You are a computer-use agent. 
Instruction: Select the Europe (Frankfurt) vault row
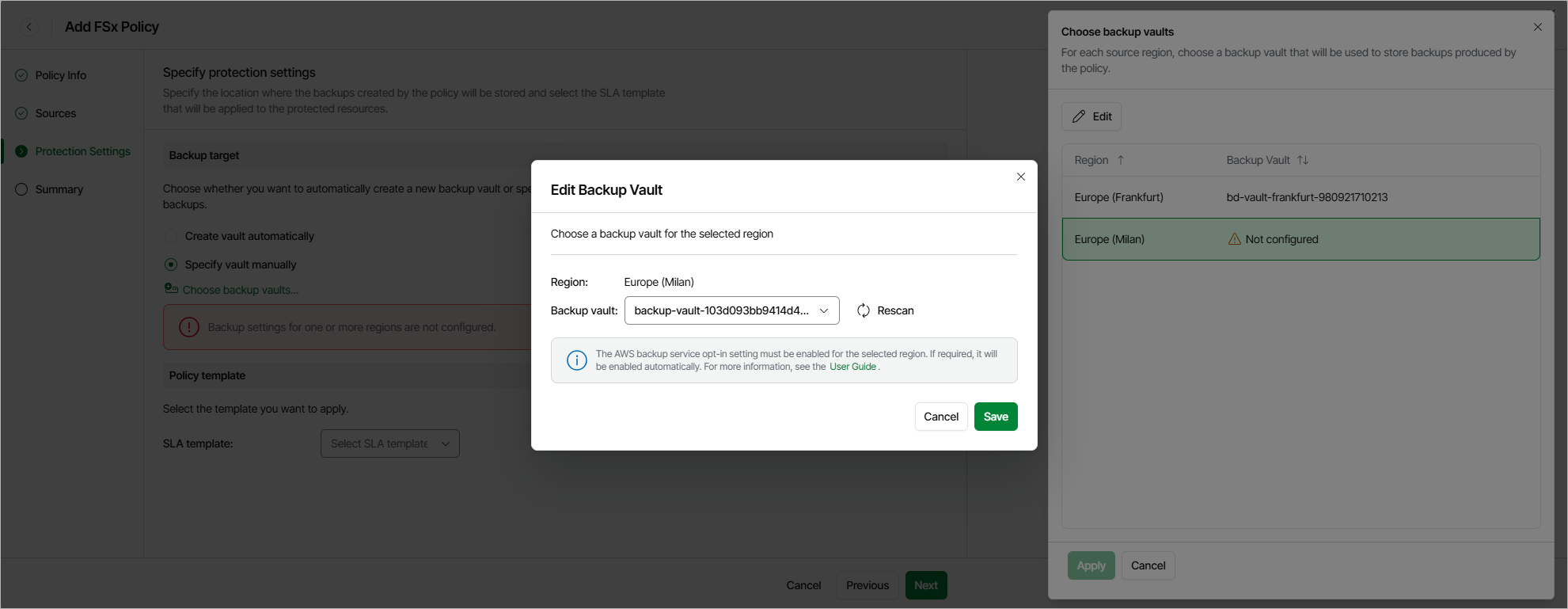(1300, 197)
